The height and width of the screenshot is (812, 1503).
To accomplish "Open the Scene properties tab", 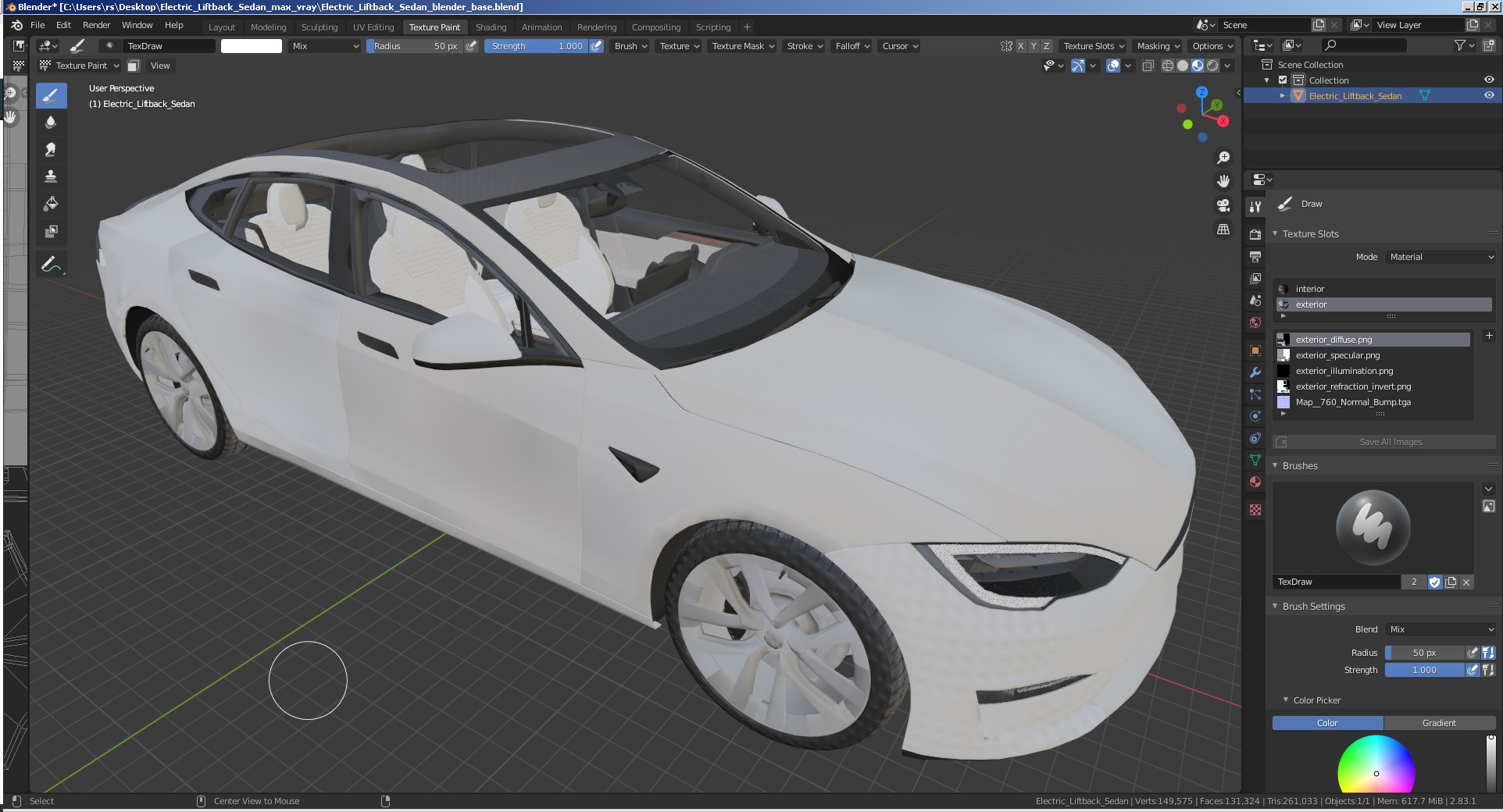I will click(x=1255, y=300).
